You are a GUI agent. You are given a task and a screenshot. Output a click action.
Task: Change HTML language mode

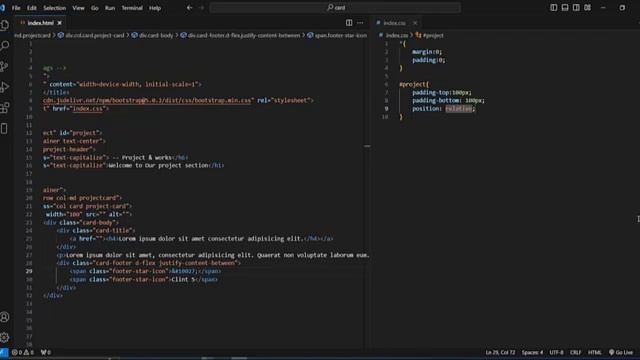click(595, 352)
